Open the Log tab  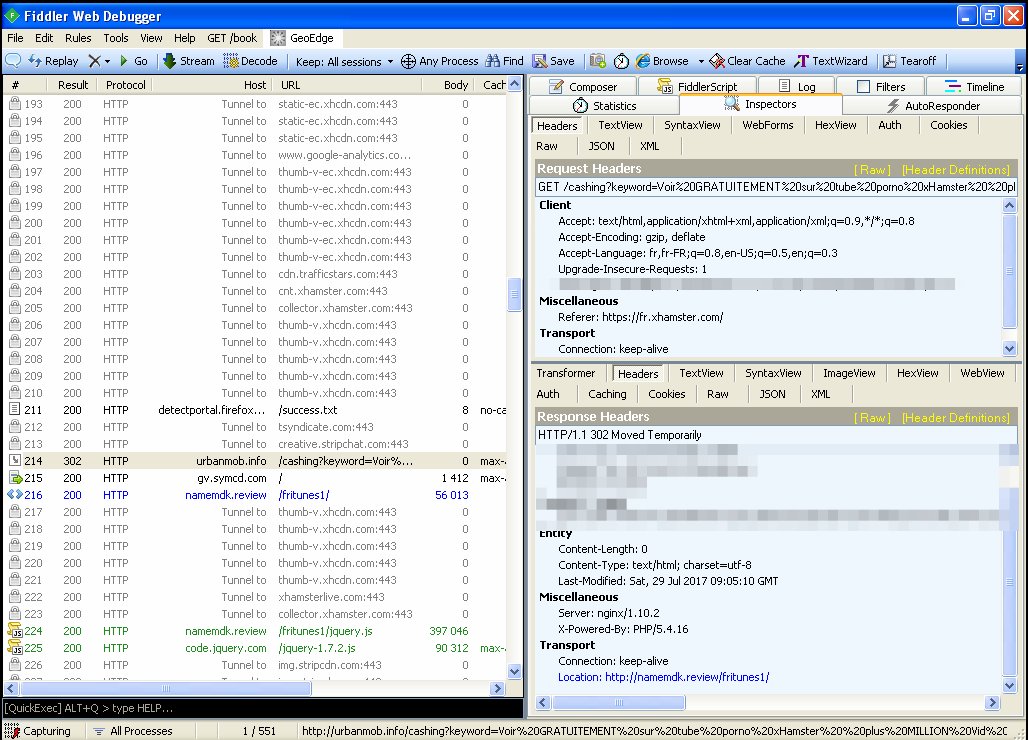(797, 87)
